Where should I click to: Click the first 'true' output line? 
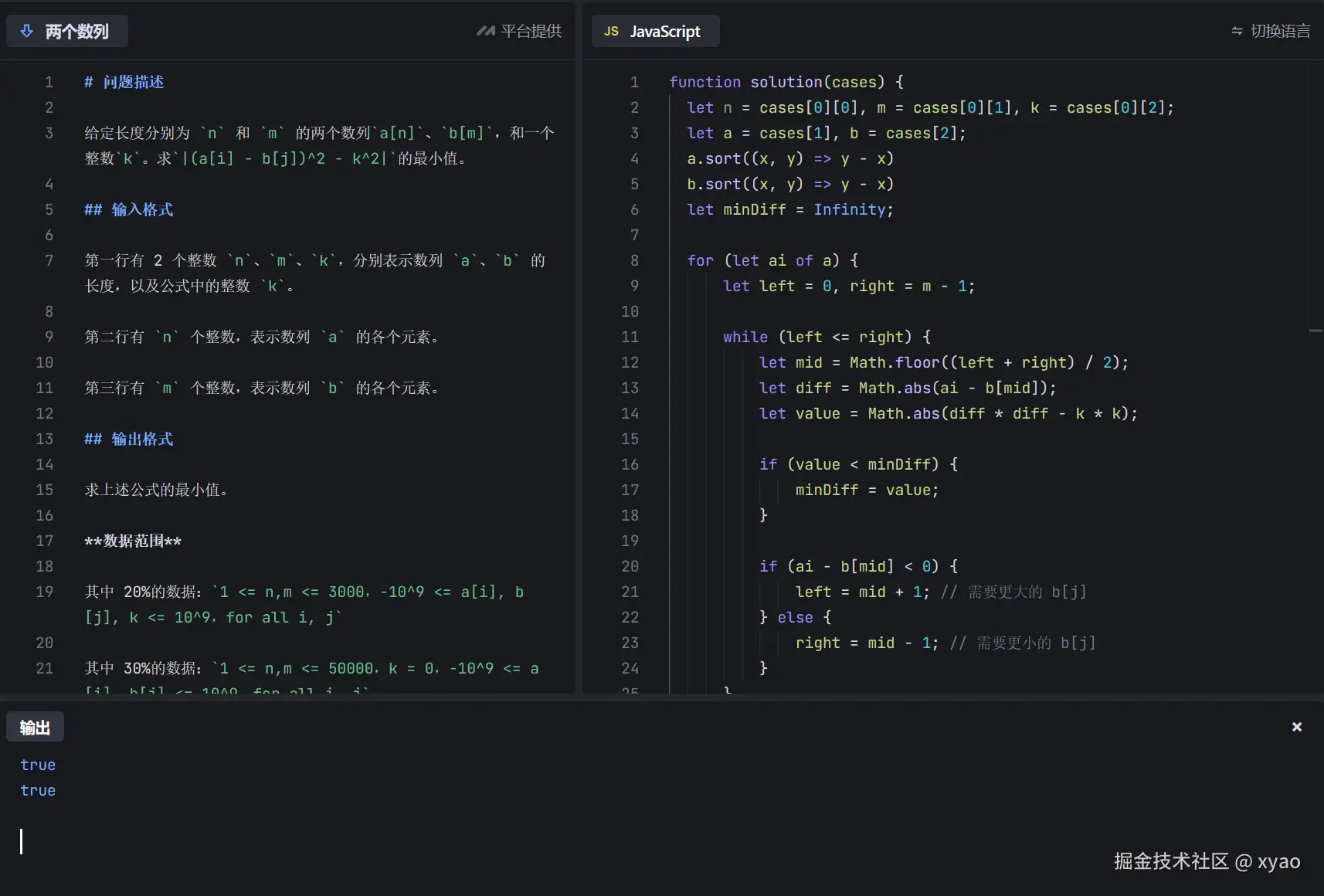38,765
